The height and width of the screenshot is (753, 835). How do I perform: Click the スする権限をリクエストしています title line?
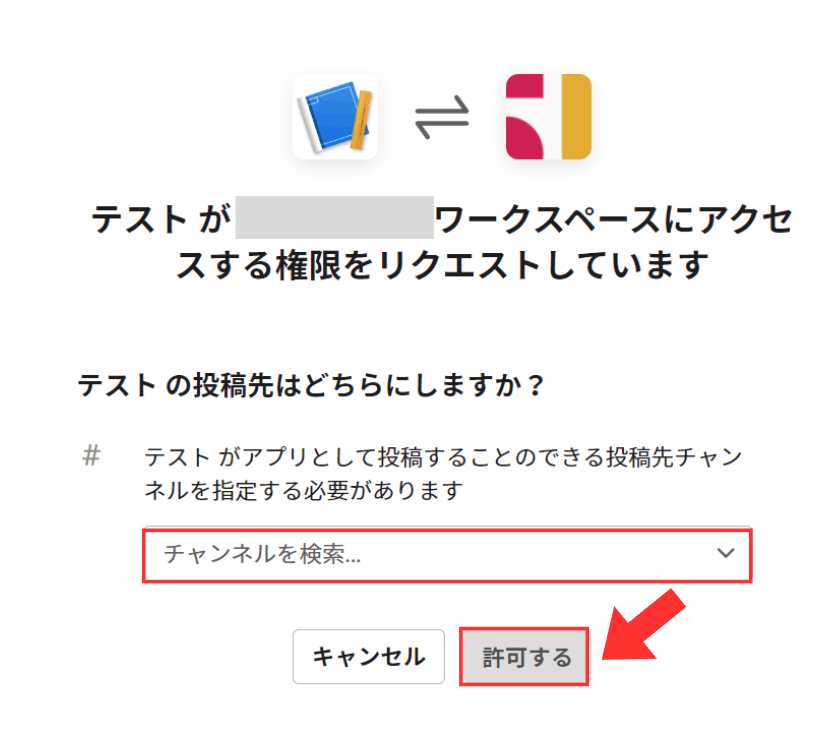click(x=442, y=265)
